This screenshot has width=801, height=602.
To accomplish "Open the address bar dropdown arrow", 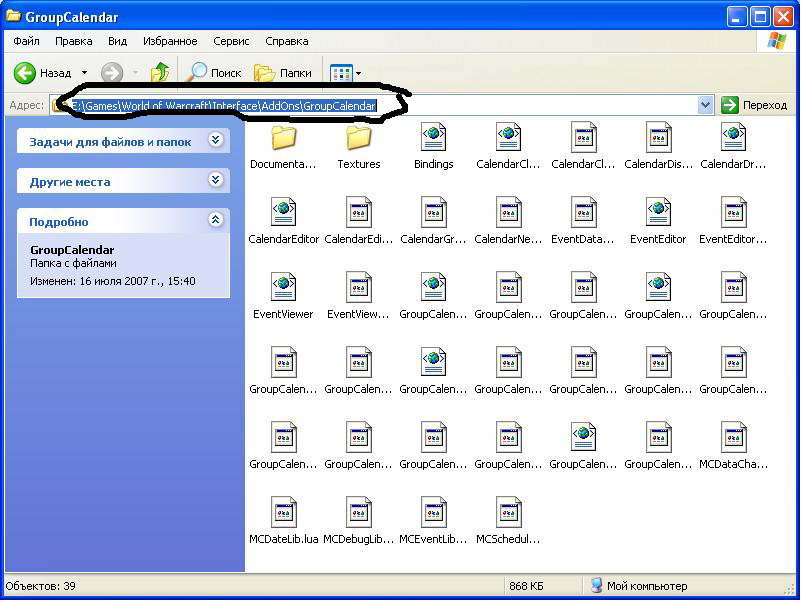I will coord(705,105).
